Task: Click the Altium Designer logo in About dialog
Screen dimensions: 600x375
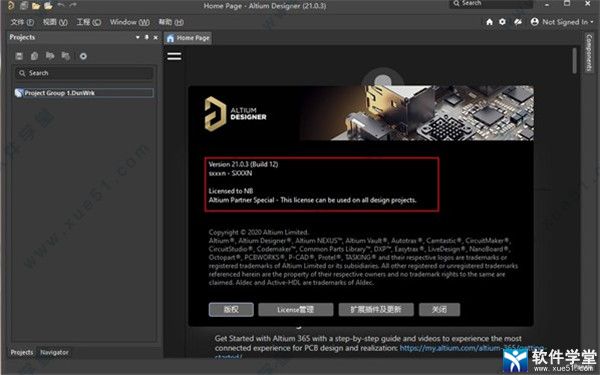Action: [x=235, y=114]
